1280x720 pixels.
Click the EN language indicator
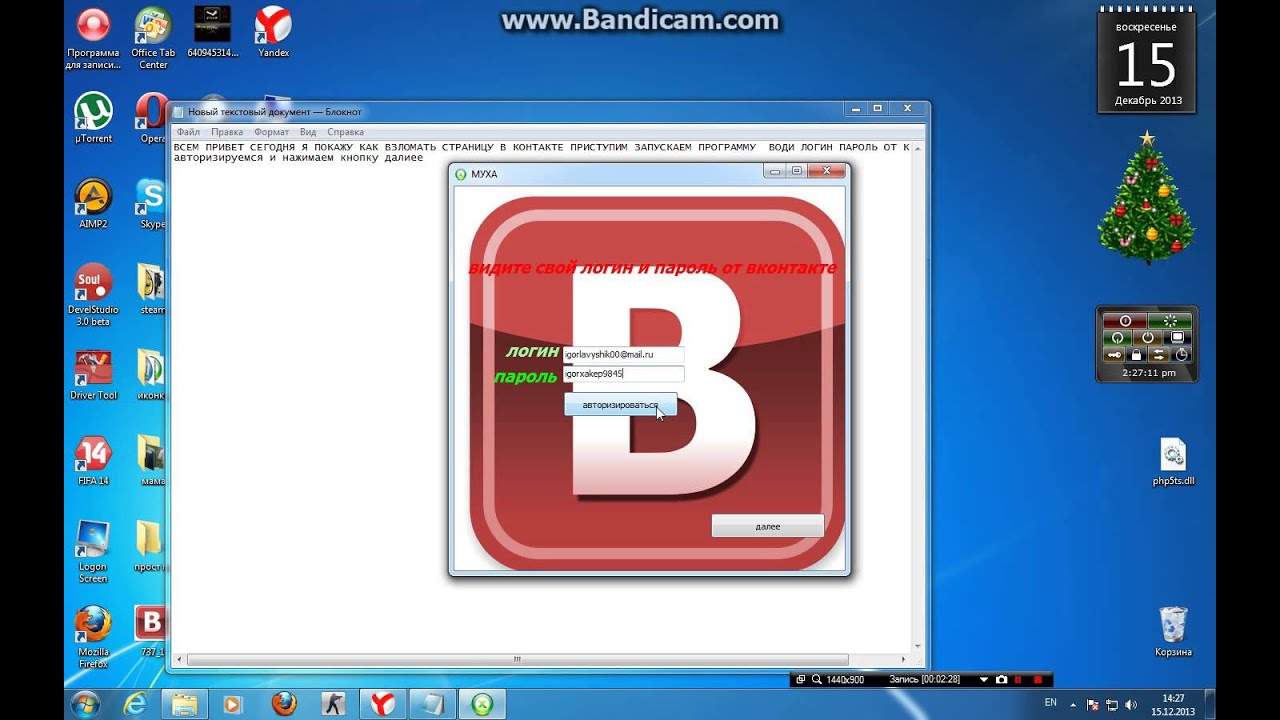click(1051, 703)
